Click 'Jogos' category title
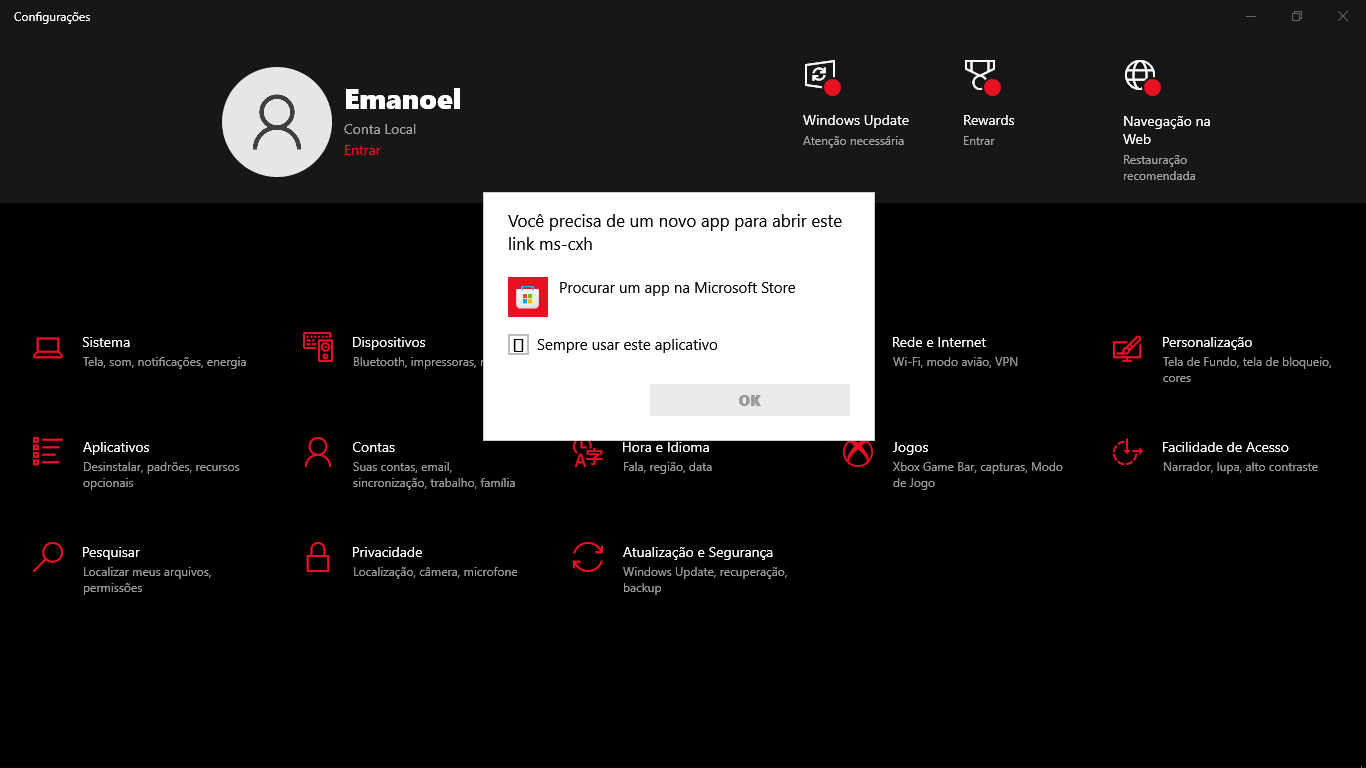This screenshot has height=768, width=1366. (911, 447)
